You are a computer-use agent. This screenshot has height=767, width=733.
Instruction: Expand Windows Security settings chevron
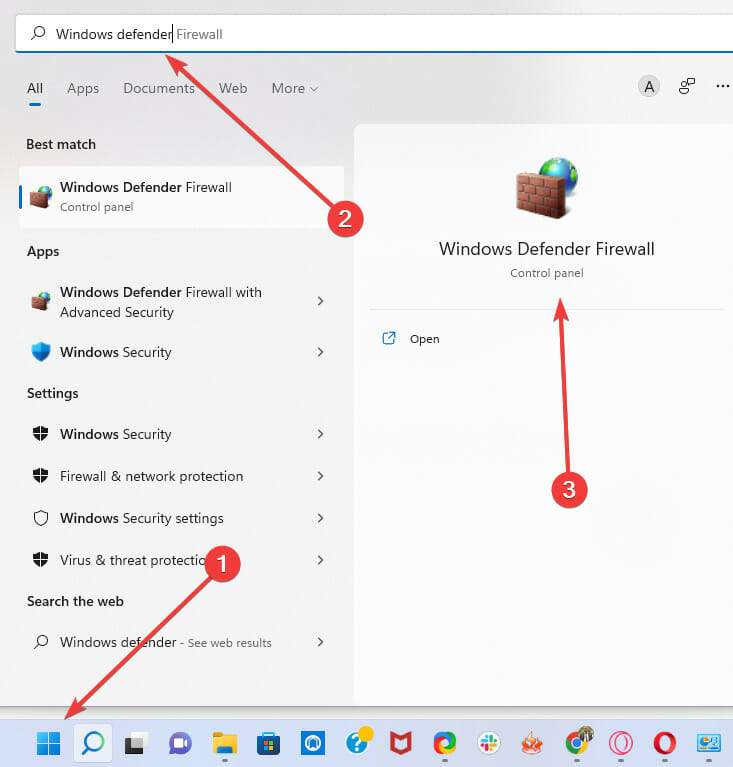point(320,518)
